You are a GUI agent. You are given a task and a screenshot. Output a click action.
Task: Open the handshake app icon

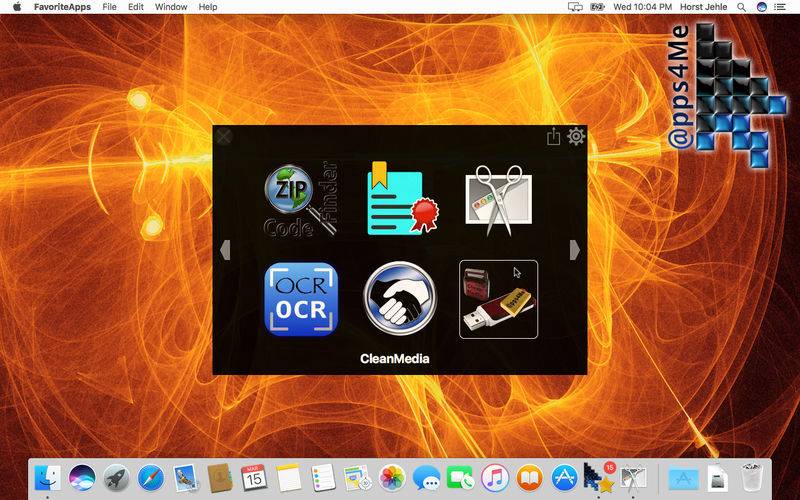[x=400, y=299]
